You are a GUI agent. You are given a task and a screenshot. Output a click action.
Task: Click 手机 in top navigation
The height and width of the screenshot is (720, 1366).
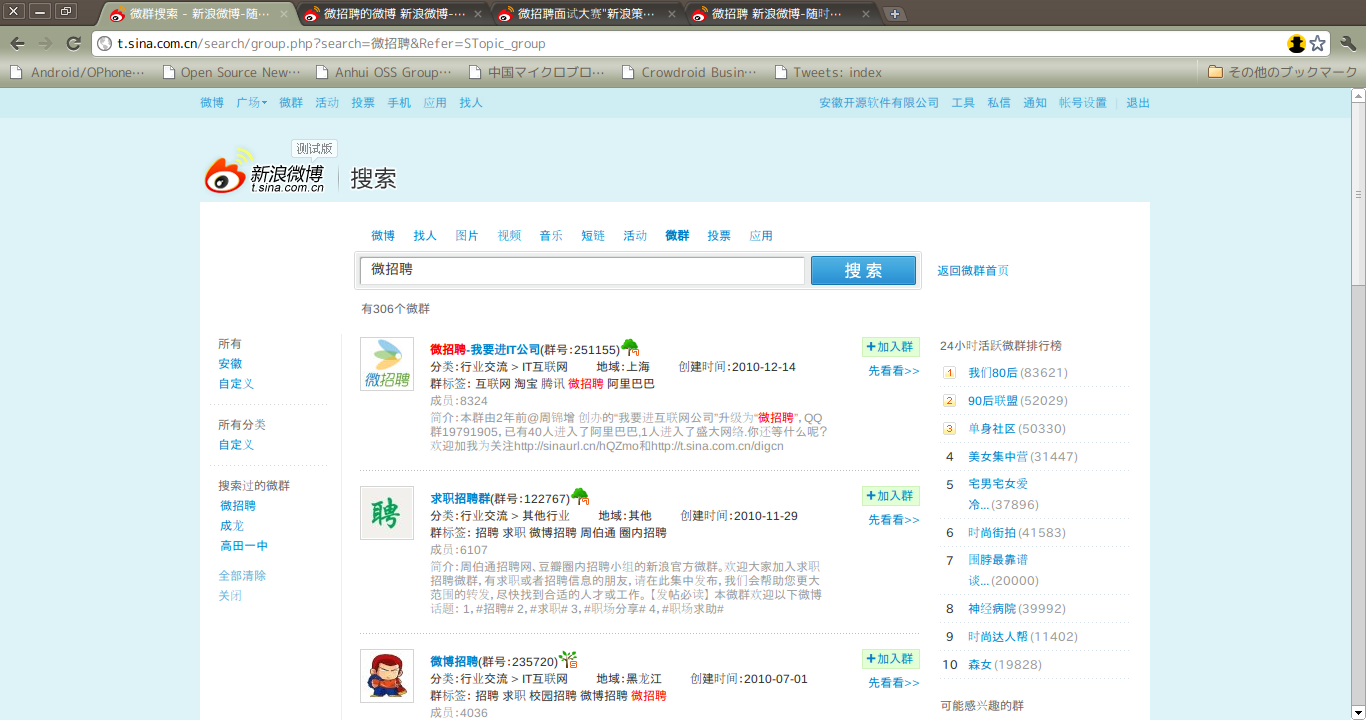coord(399,103)
